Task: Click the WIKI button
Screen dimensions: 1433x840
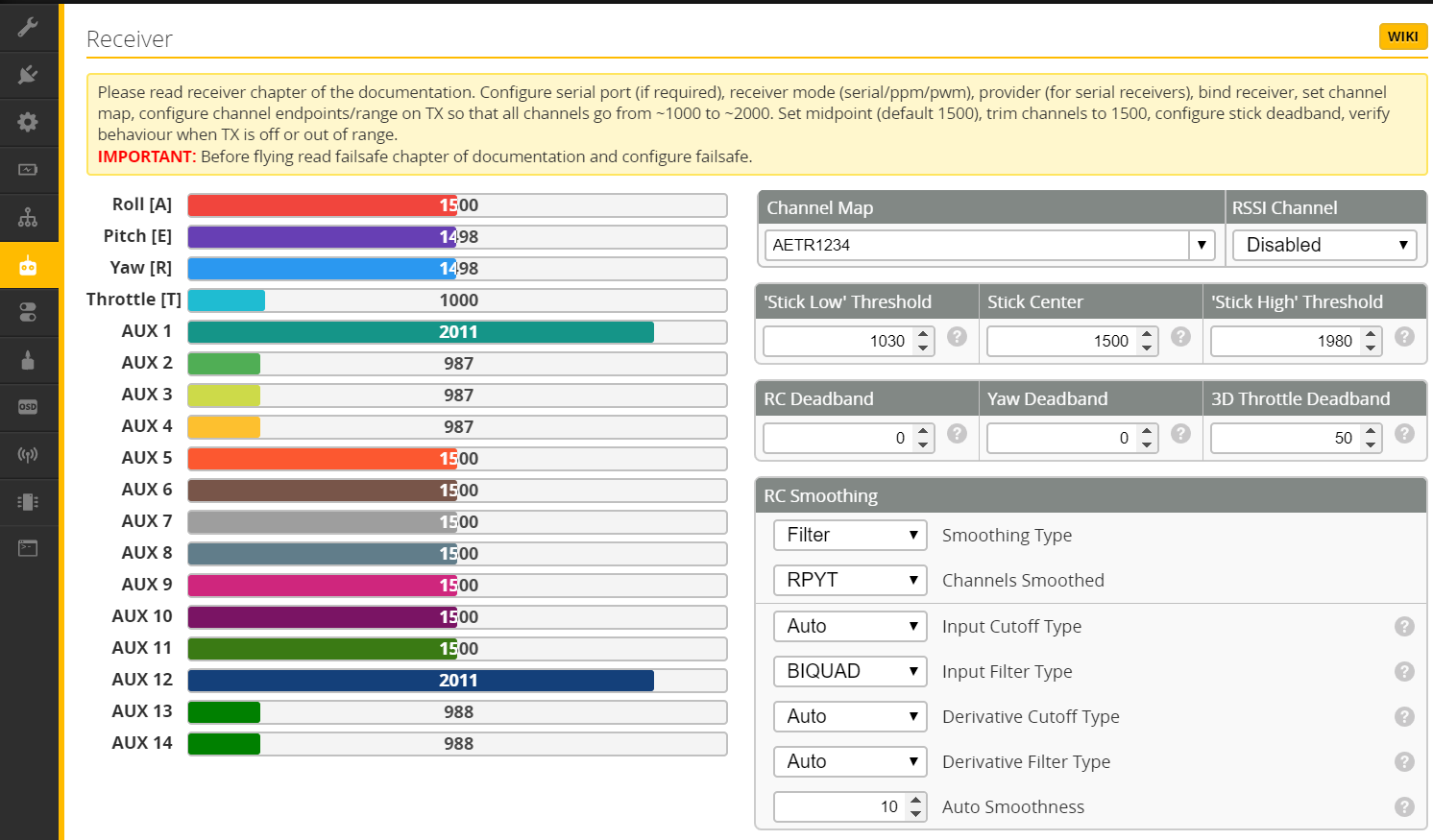Action: click(x=1402, y=36)
